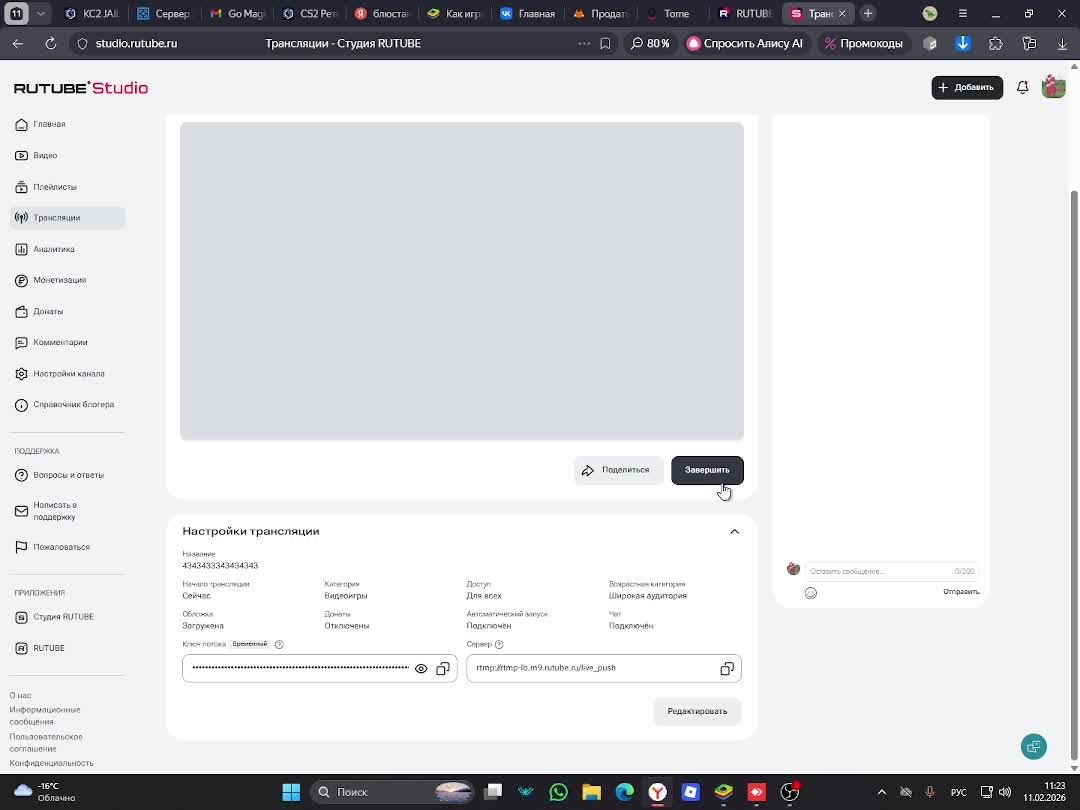Collapse the Настройки трансляции section

click(x=734, y=532)
